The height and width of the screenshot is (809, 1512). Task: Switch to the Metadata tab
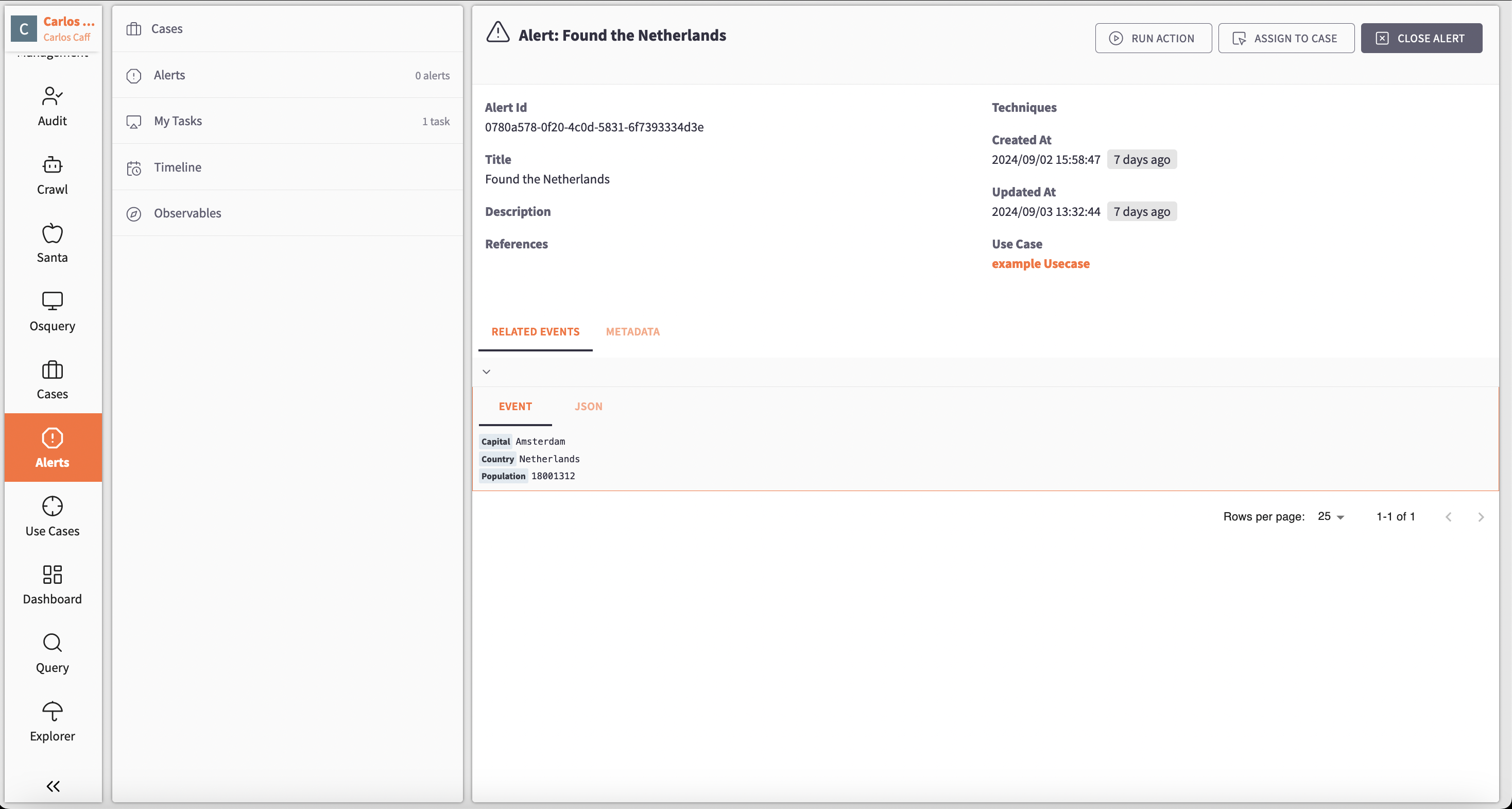(x=633, y=332)
